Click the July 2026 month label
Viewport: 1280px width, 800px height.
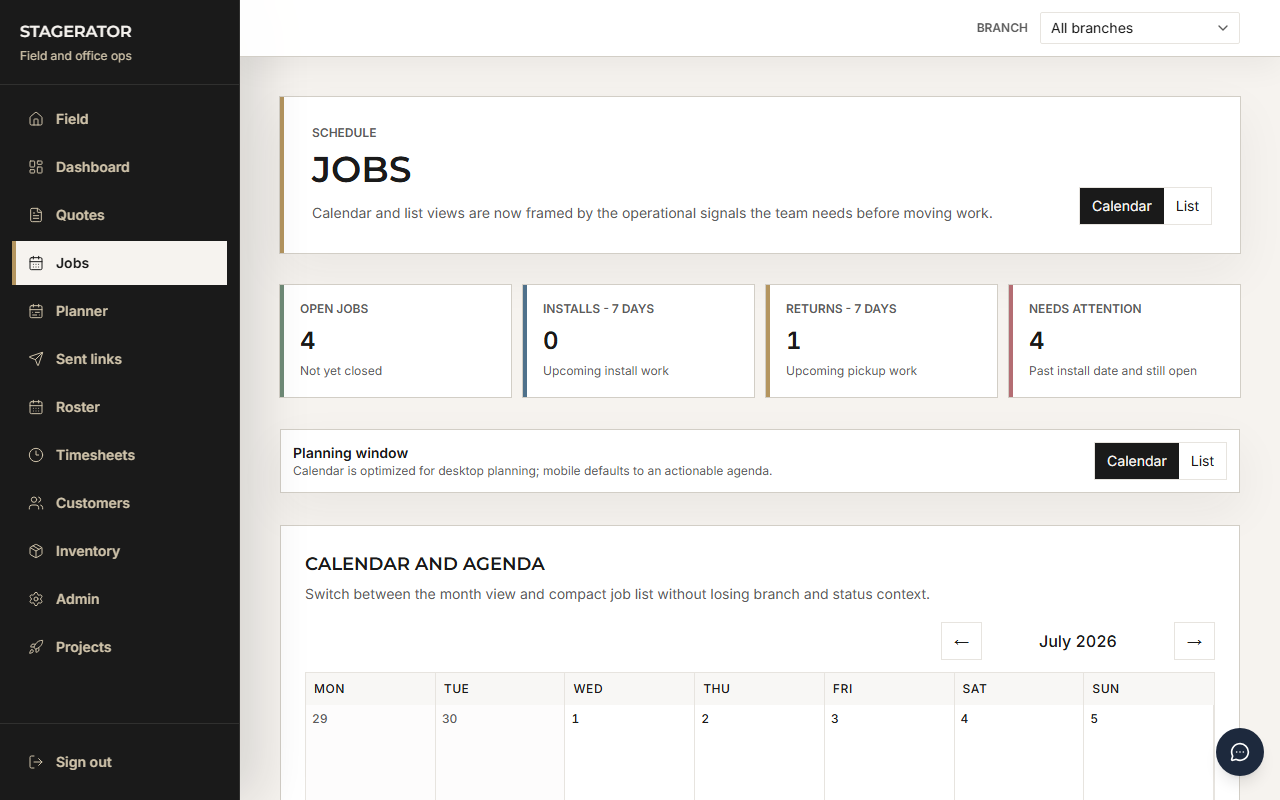(1077, 641)
